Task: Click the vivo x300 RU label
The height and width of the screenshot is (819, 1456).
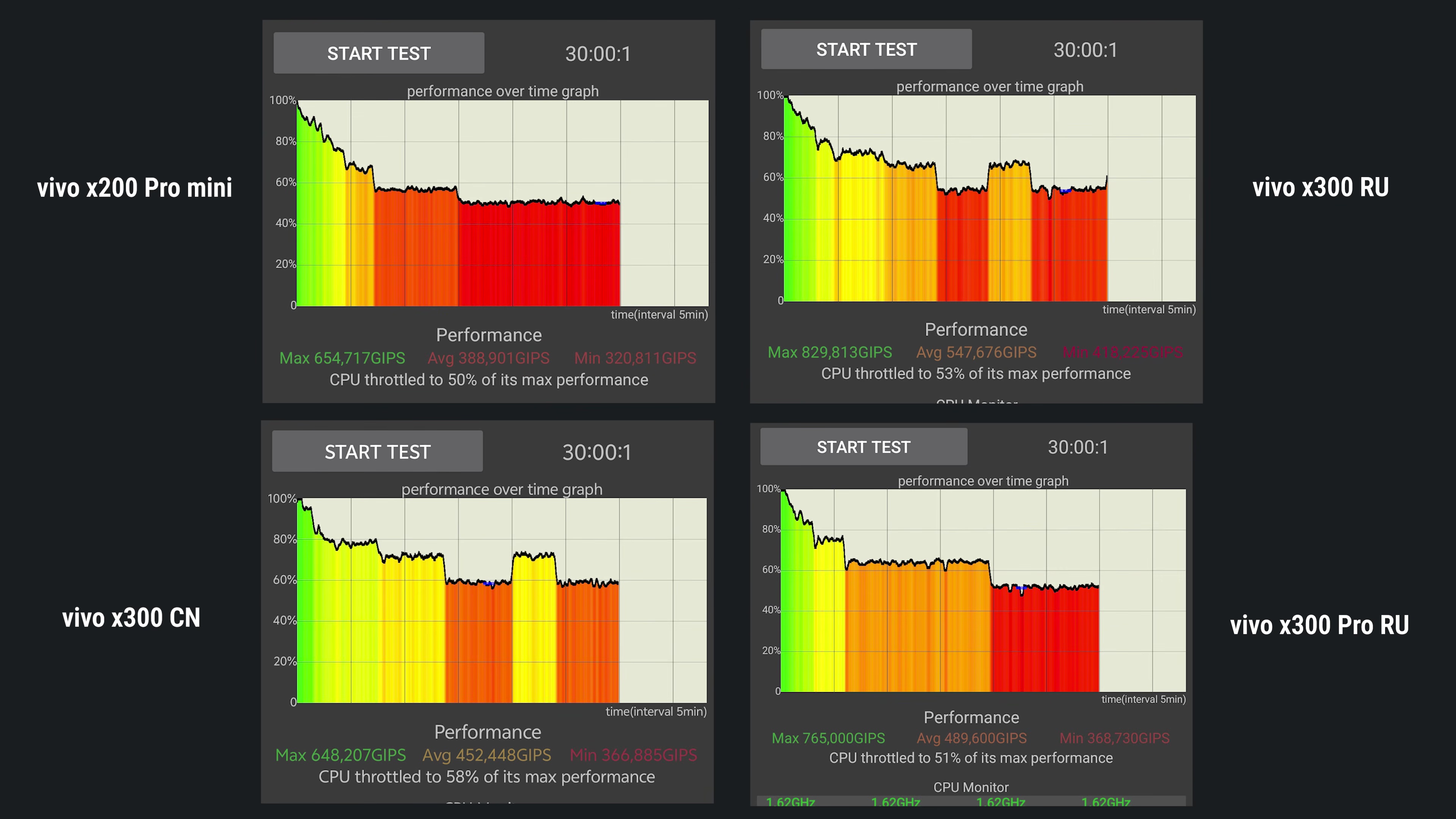Action: pyautogui.click(x=1320, y=187)
